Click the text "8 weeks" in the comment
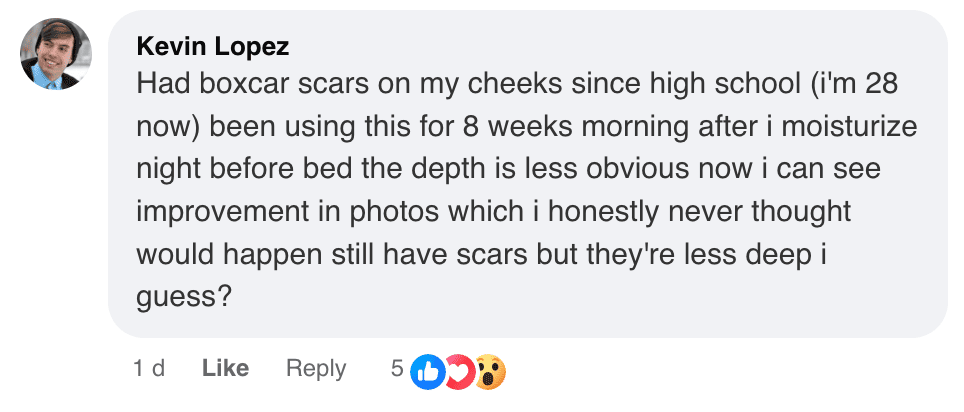The width and height of the screenshot is (964, 412). pyautogui.click(x=510, y=127)
